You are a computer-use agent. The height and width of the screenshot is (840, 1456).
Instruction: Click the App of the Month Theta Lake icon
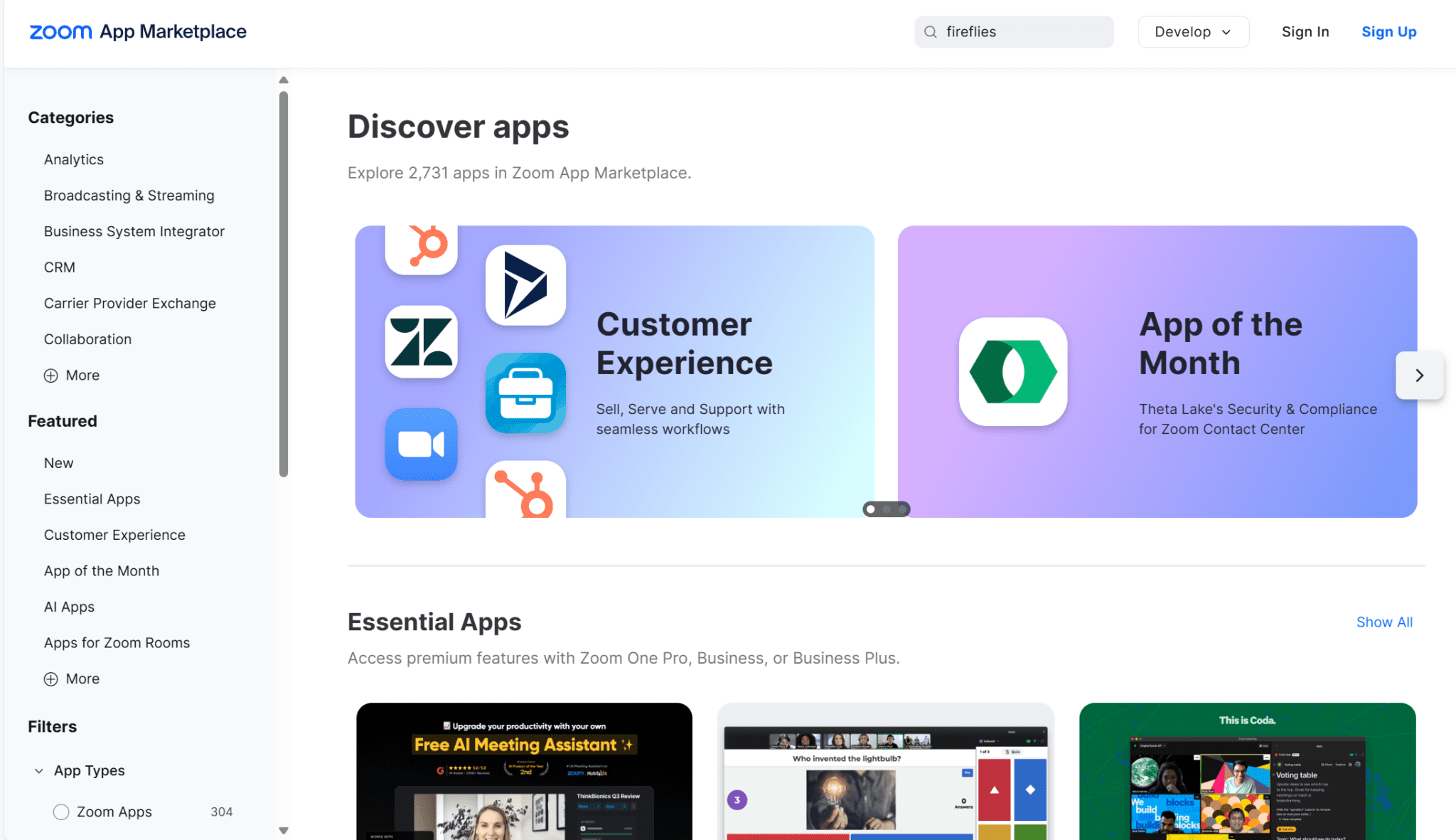click(x=1012, y=371)
